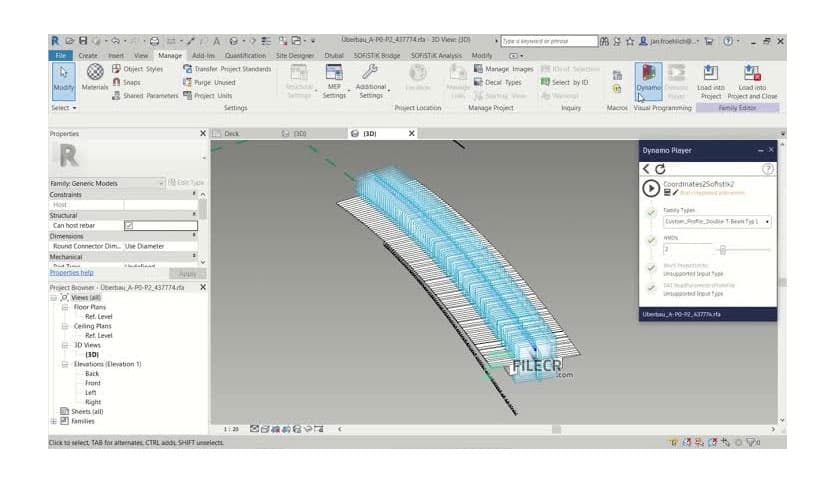Collapse the 3D Views node
The image size is (836, 484).
[65, 345]
